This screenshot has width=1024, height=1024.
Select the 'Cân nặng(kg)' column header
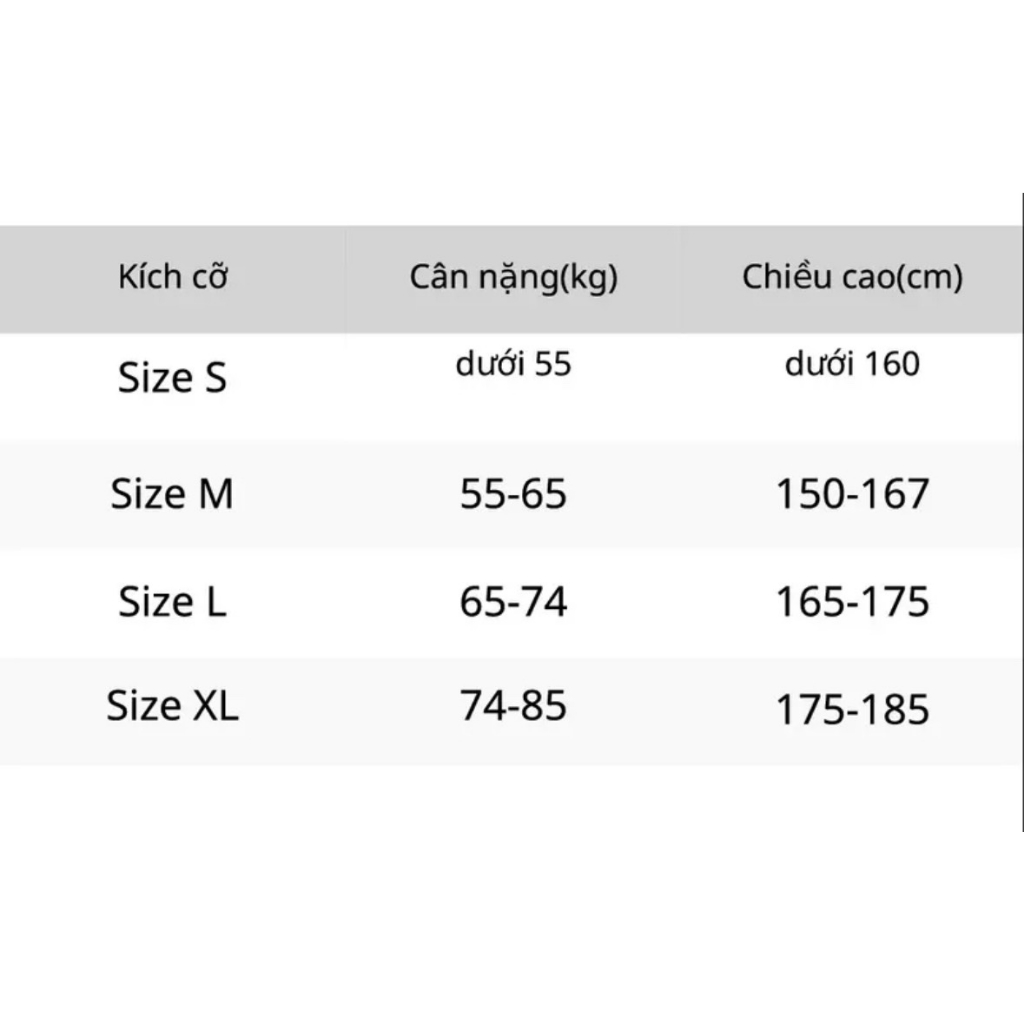pos(513,278)
